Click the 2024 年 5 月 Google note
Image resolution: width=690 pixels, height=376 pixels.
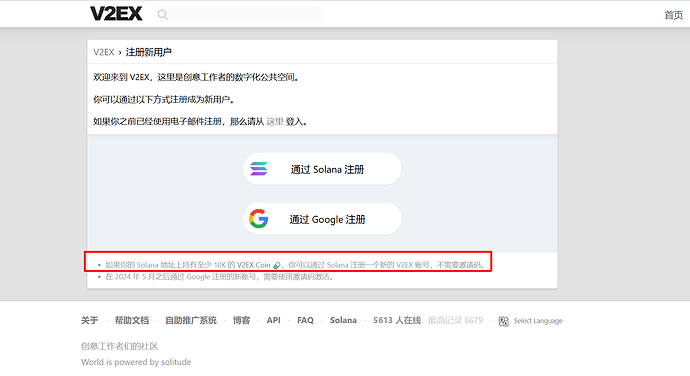(x=219, y=277)
